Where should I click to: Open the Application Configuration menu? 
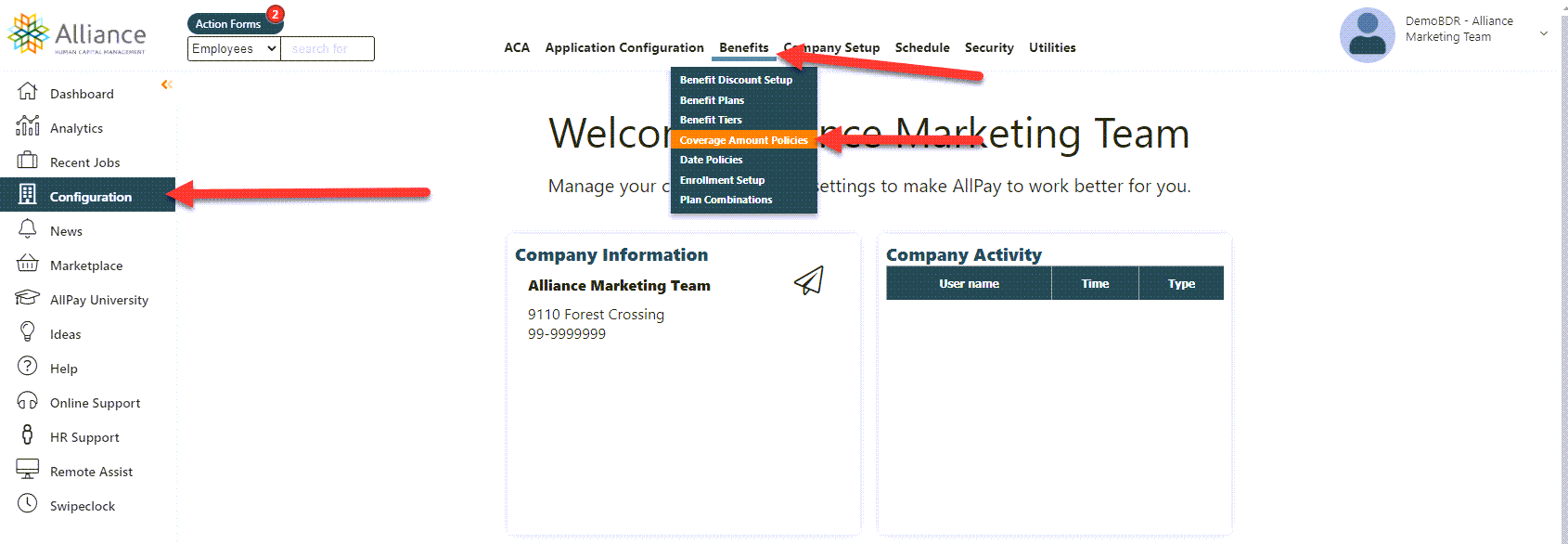point(624,47)
